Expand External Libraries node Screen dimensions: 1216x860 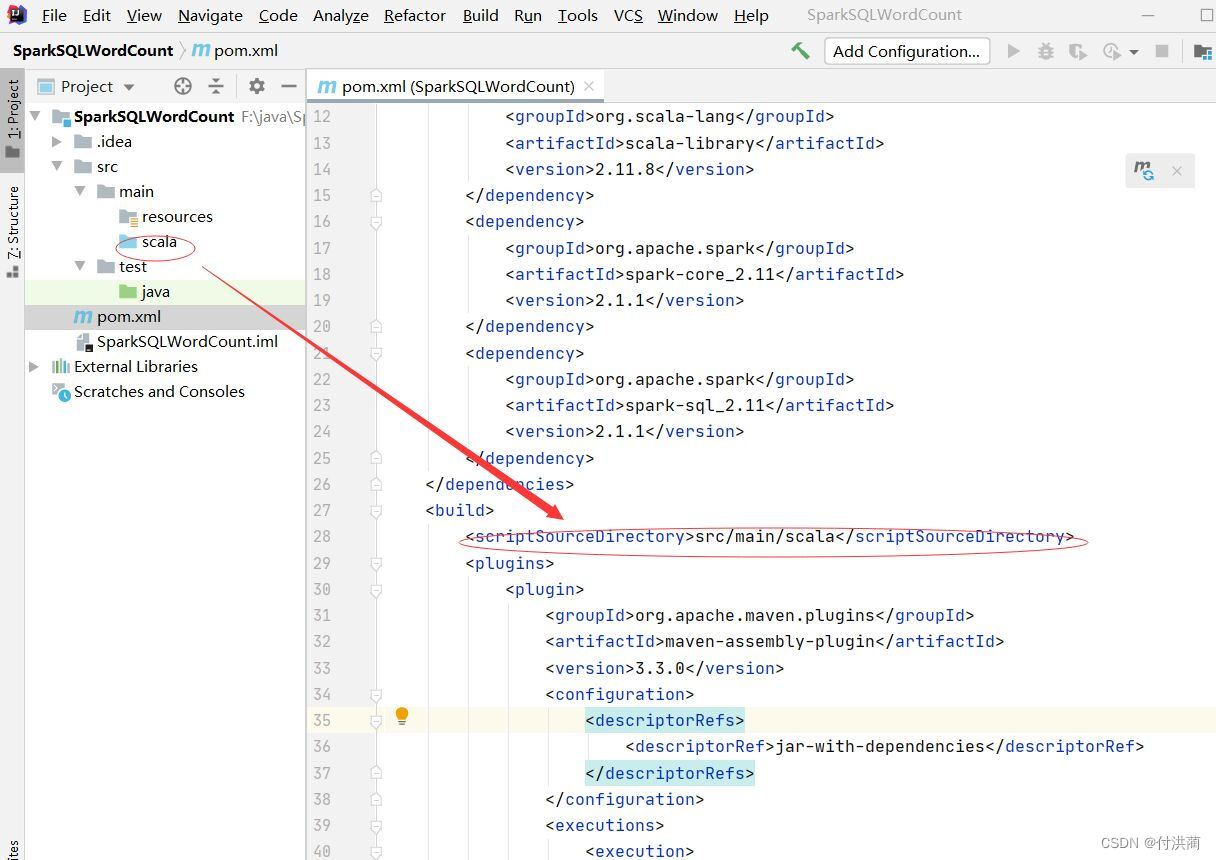35,367
